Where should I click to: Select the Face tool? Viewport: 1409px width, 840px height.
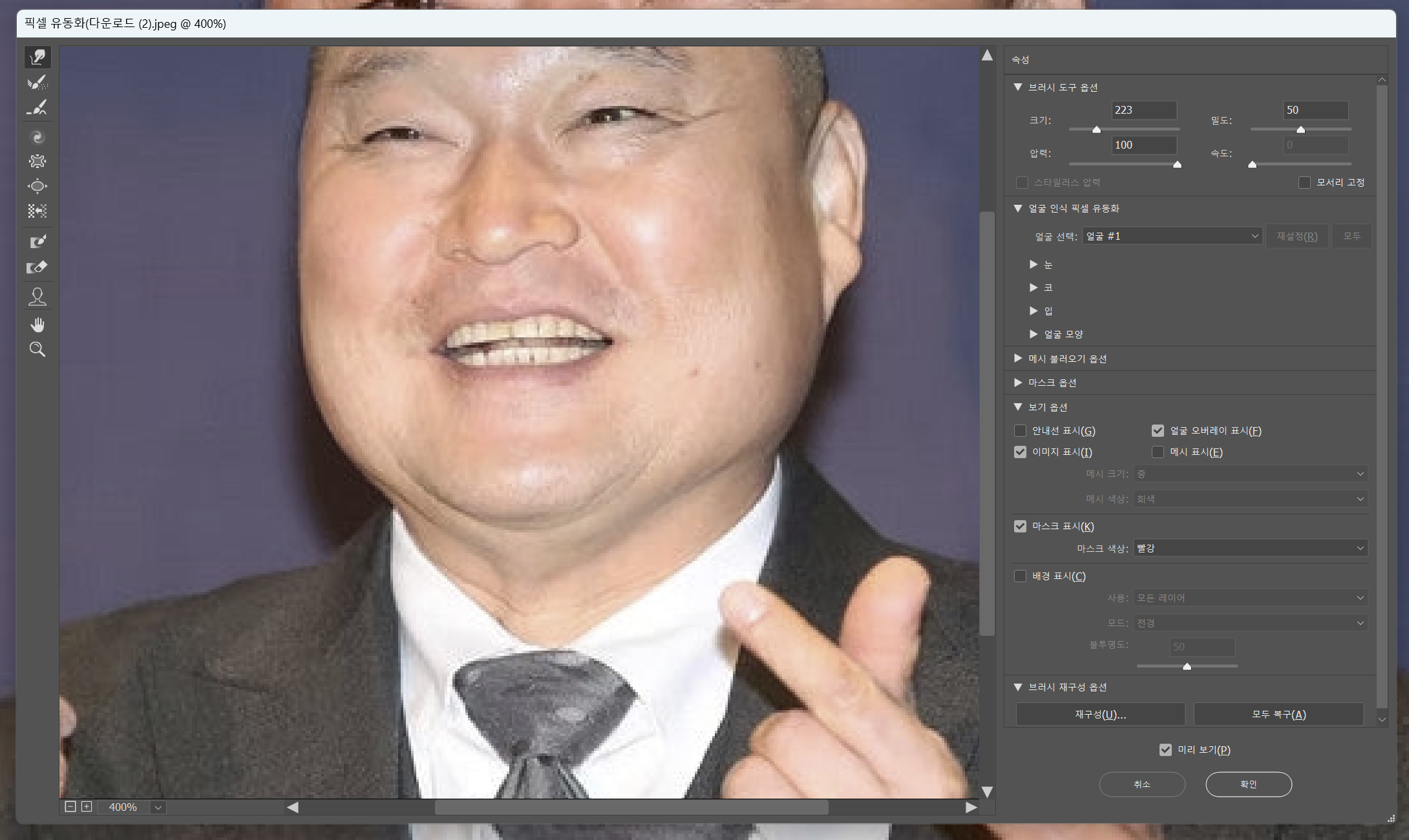pyautogui.click(x=37, y=297)
